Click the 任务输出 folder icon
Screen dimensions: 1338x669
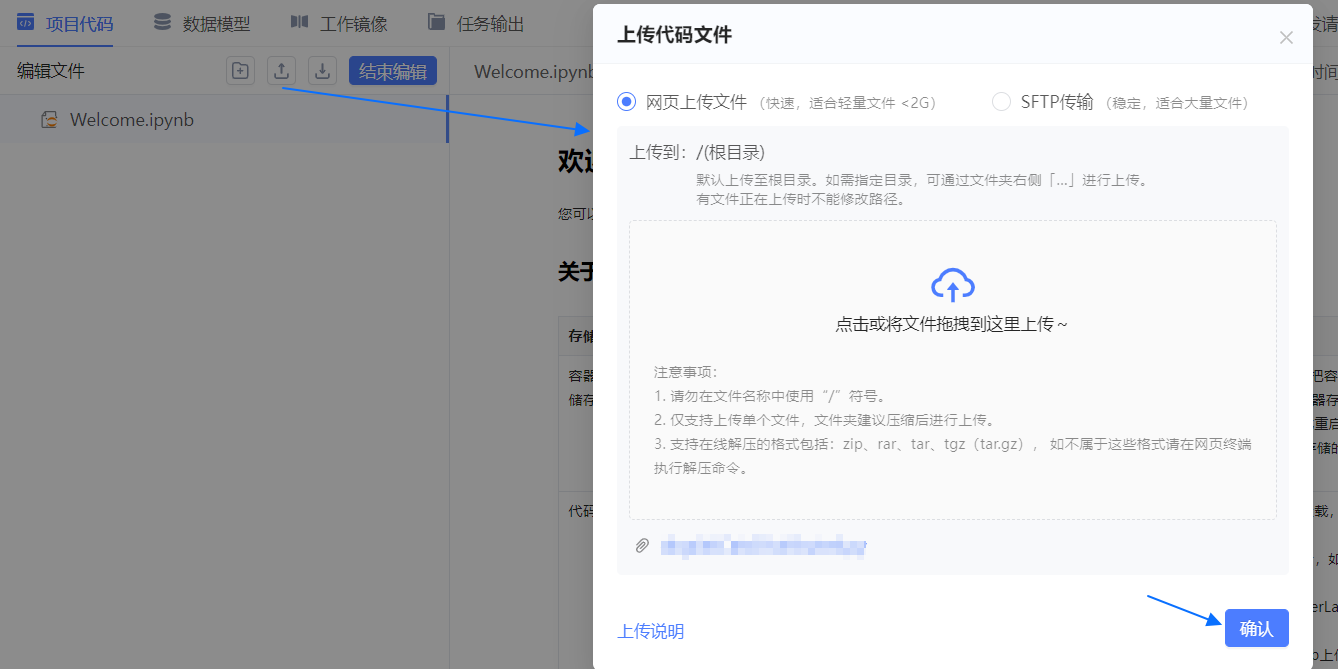click(436, 23)
